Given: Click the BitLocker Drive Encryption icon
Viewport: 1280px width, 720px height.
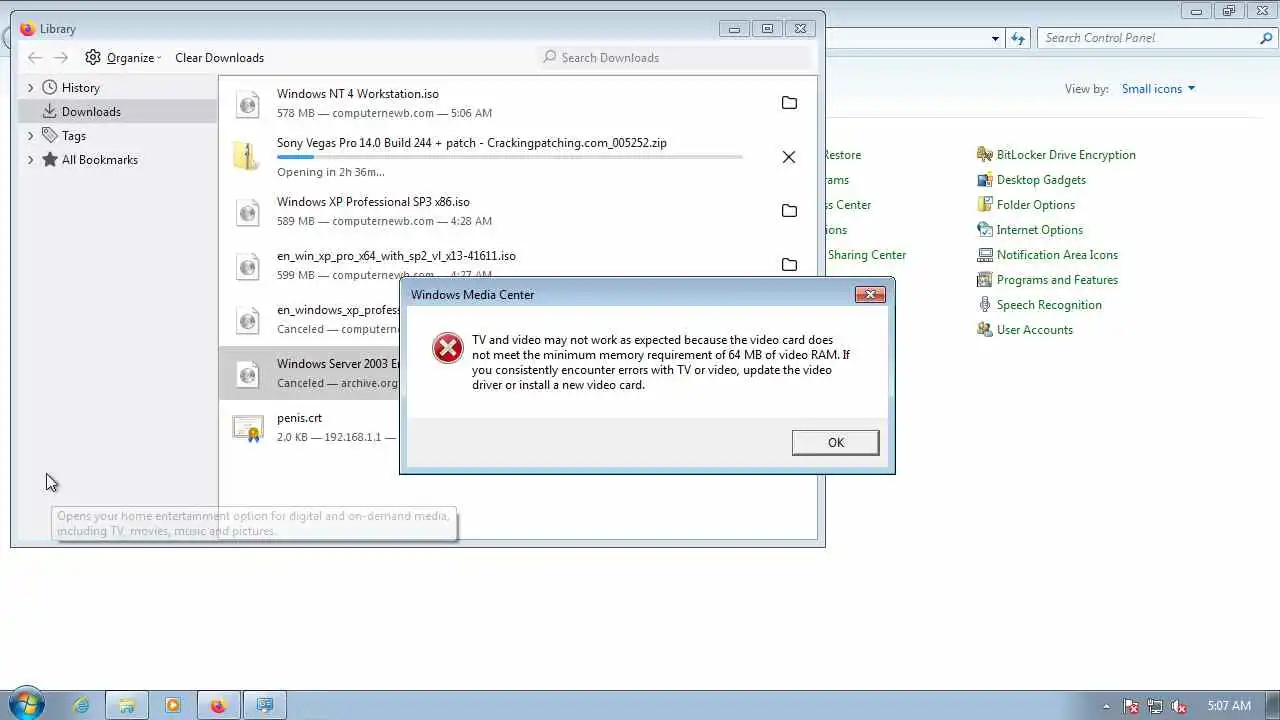Looking at the screenshot, I should (x=985, y=155).
